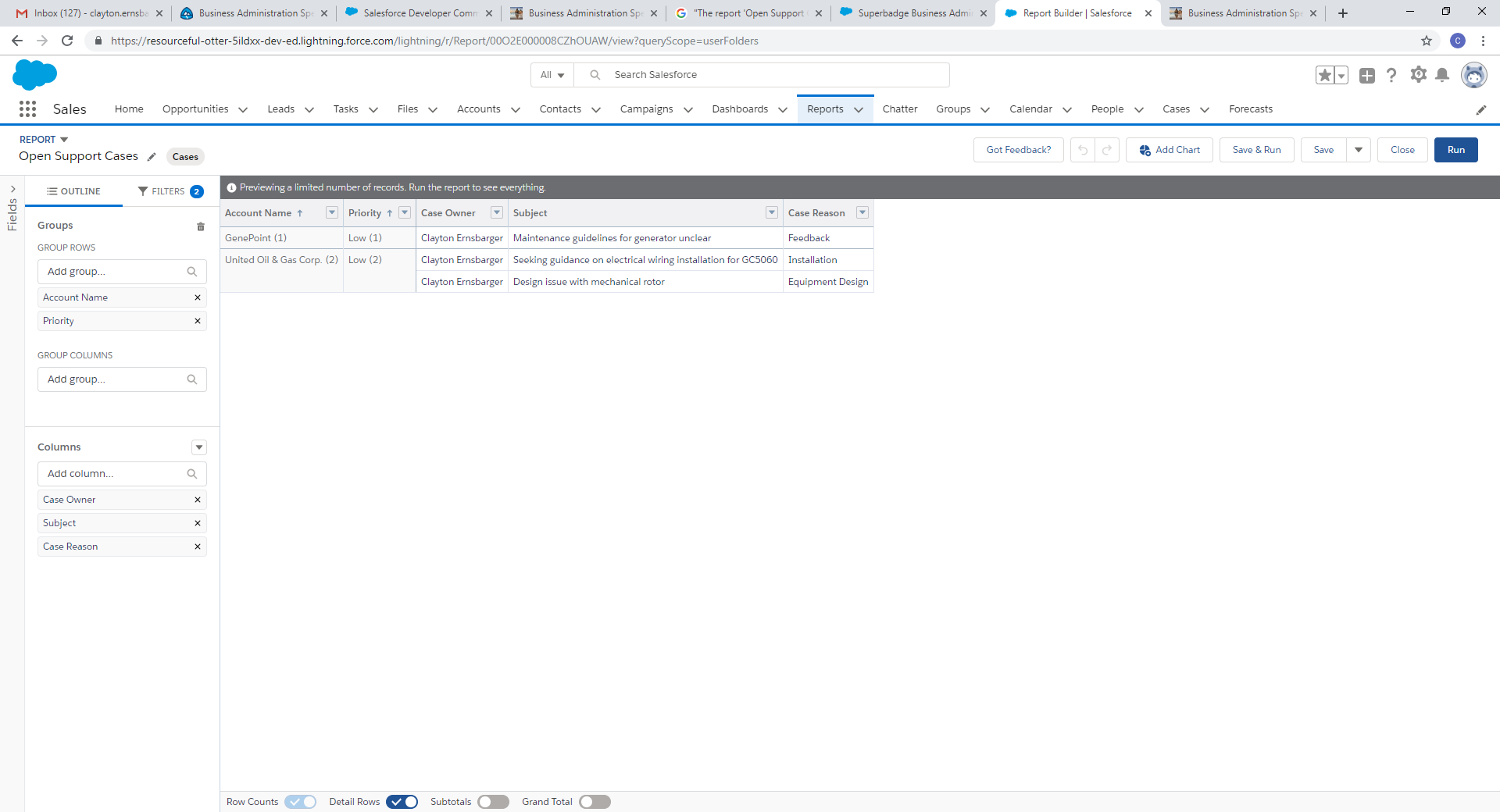Viewport: 1500px width, 812px height.
Task: Open the Columns section dropdown
Action: tap(199, 447)
